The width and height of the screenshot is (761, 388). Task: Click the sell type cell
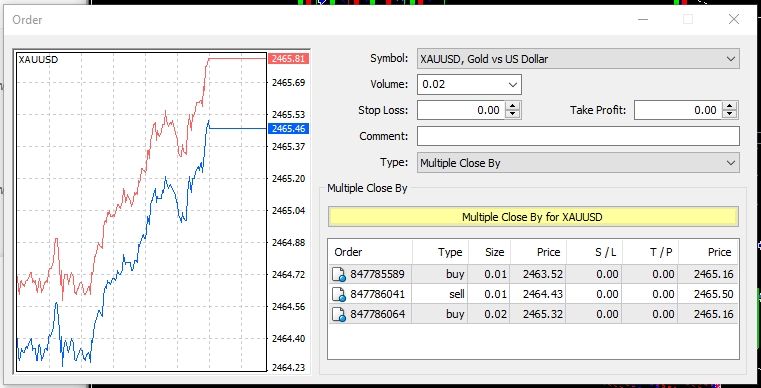(441, 294)
